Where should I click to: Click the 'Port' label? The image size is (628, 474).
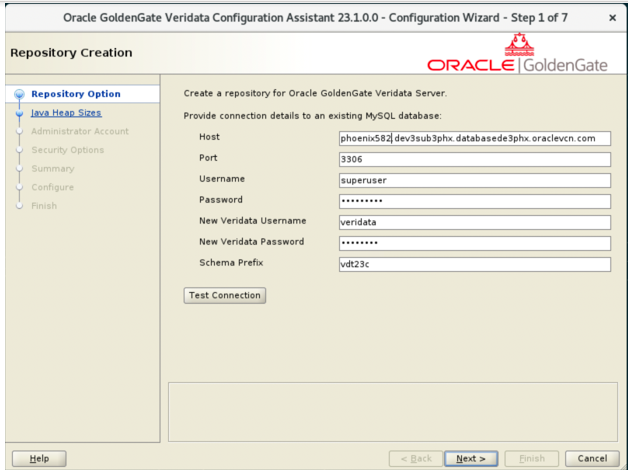pos(208,157)
